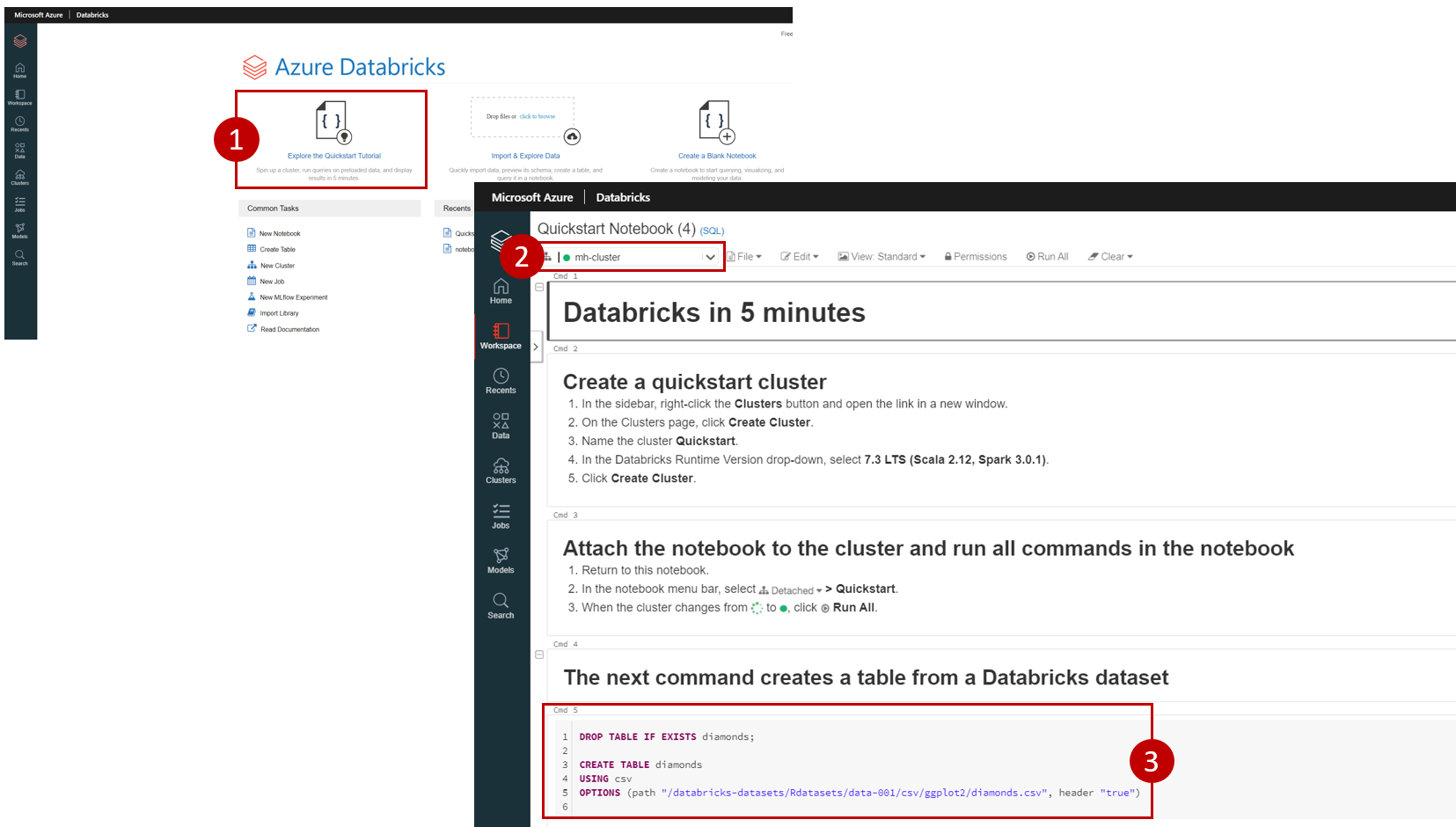
Task: Click the 'The next command creates a table' heading
Action: click(866, 677)
